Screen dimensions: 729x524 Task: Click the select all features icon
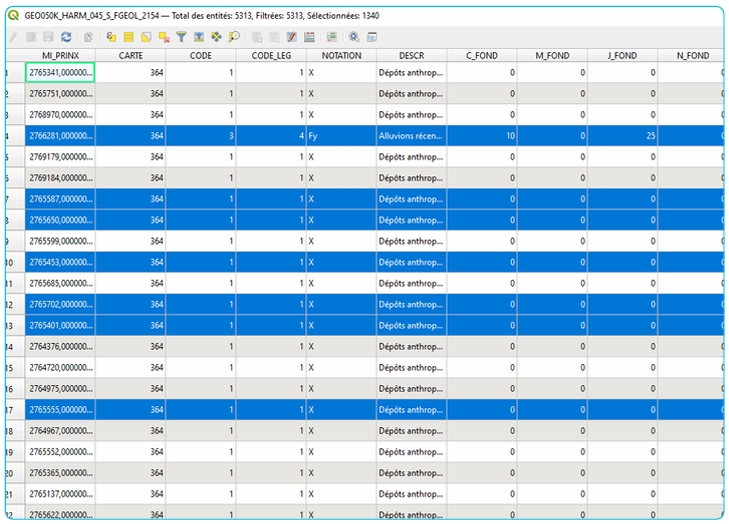click(x=129, y=37)
